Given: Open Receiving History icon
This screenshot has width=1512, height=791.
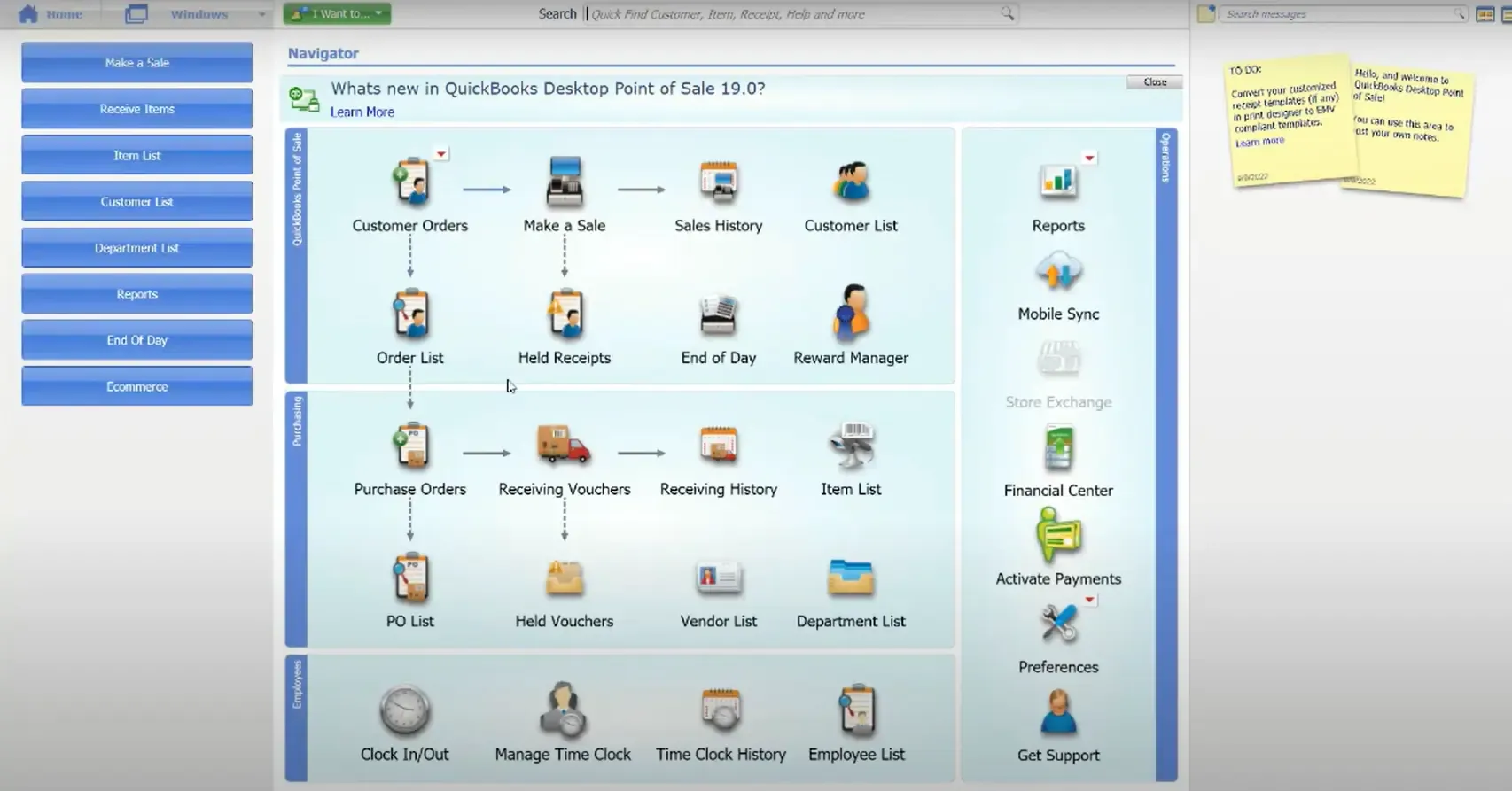Looking at the screenshot, I should [x=719, y=446].
